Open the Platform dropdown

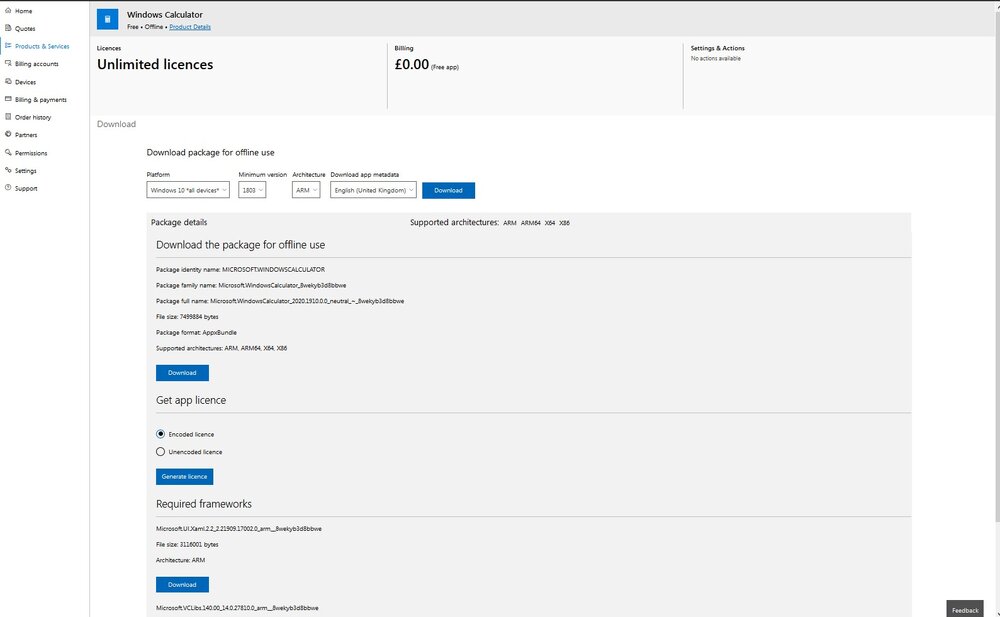click(188, 190)
